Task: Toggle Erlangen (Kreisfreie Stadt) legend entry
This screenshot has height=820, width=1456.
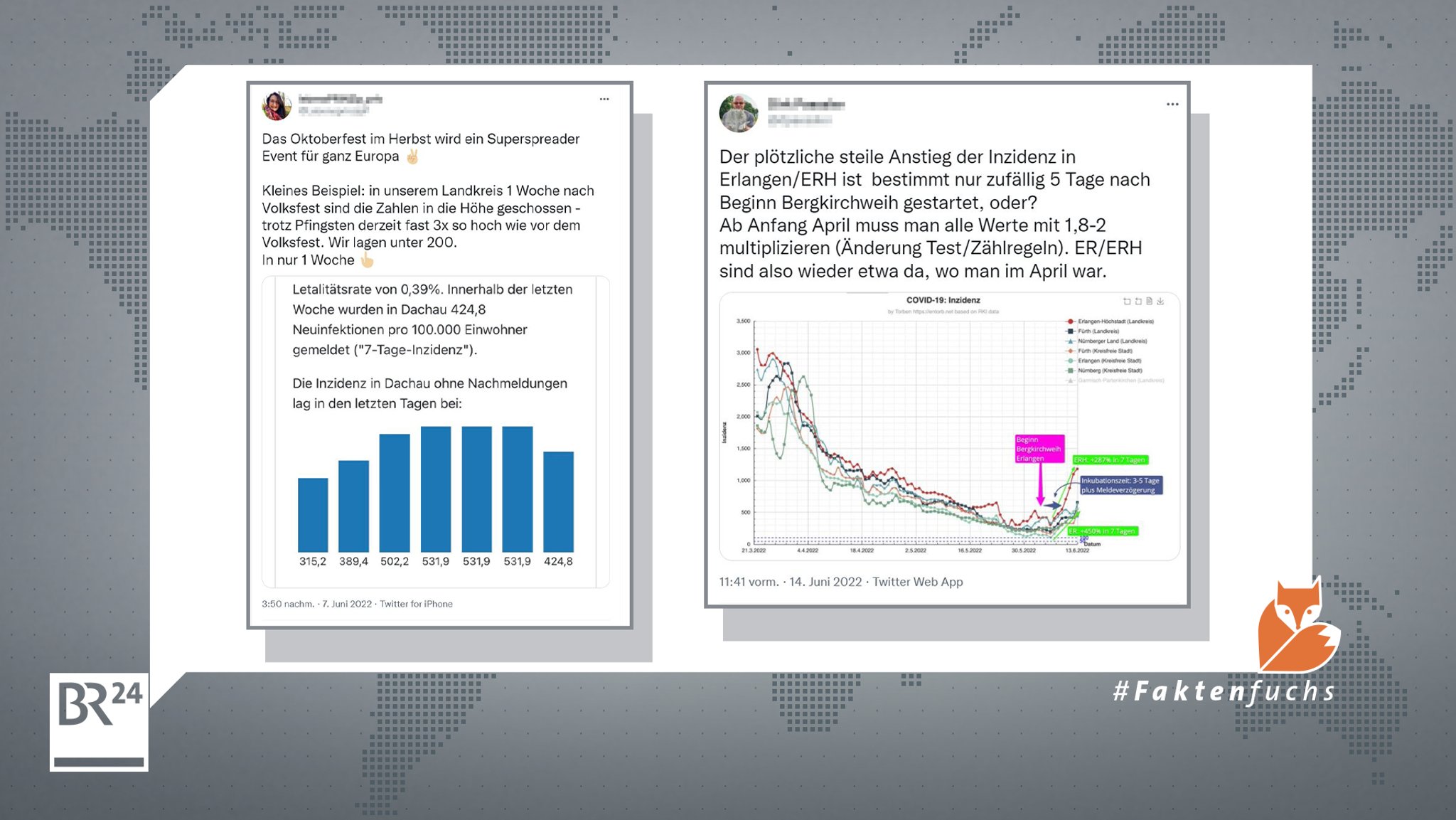Action: pos(1104,361)
